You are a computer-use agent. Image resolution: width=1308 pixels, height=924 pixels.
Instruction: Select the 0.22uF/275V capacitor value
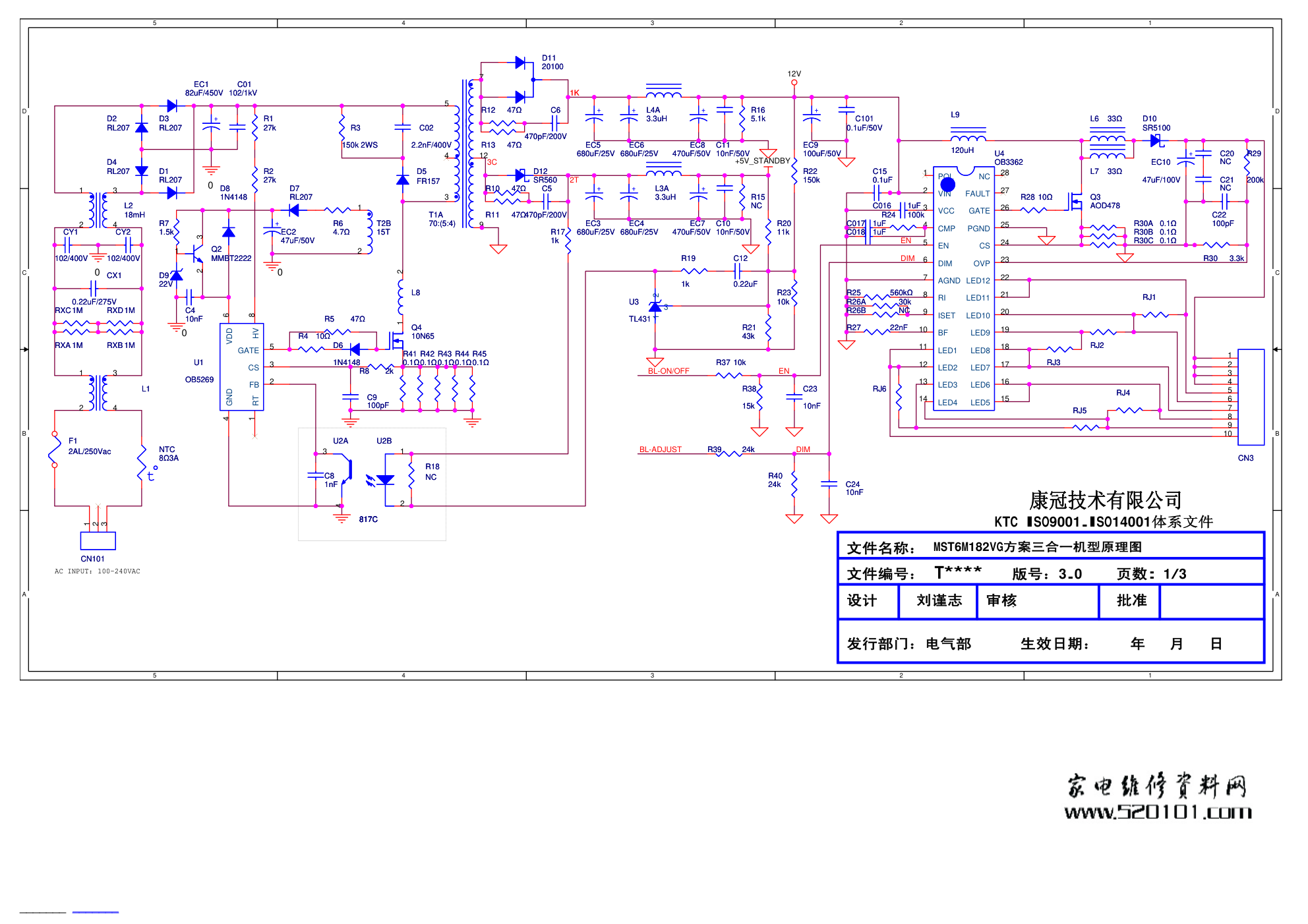coord(94,302)
